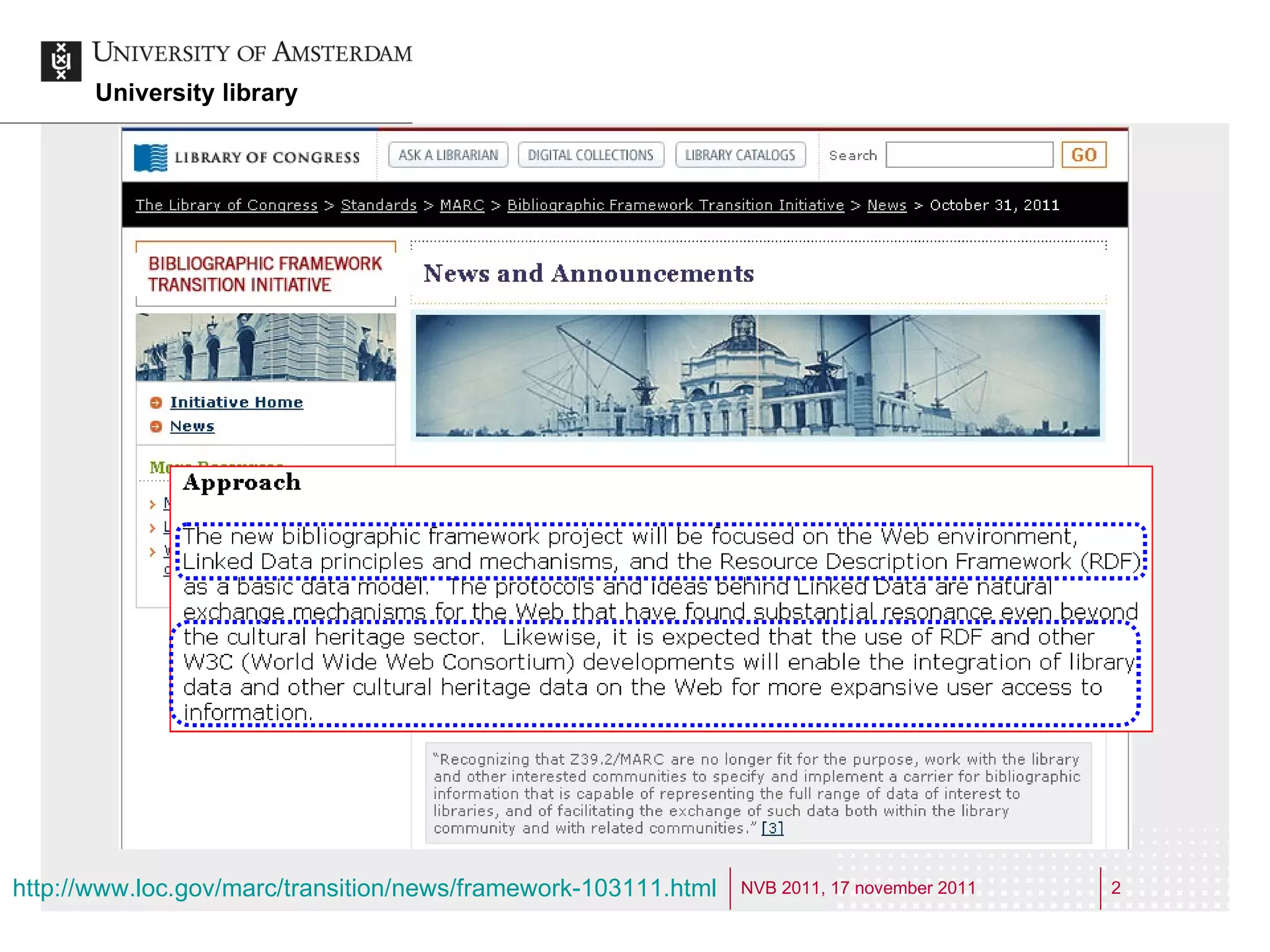Follow the Standards breadcrumb link

pyautogui.click(x=379, y=205)
